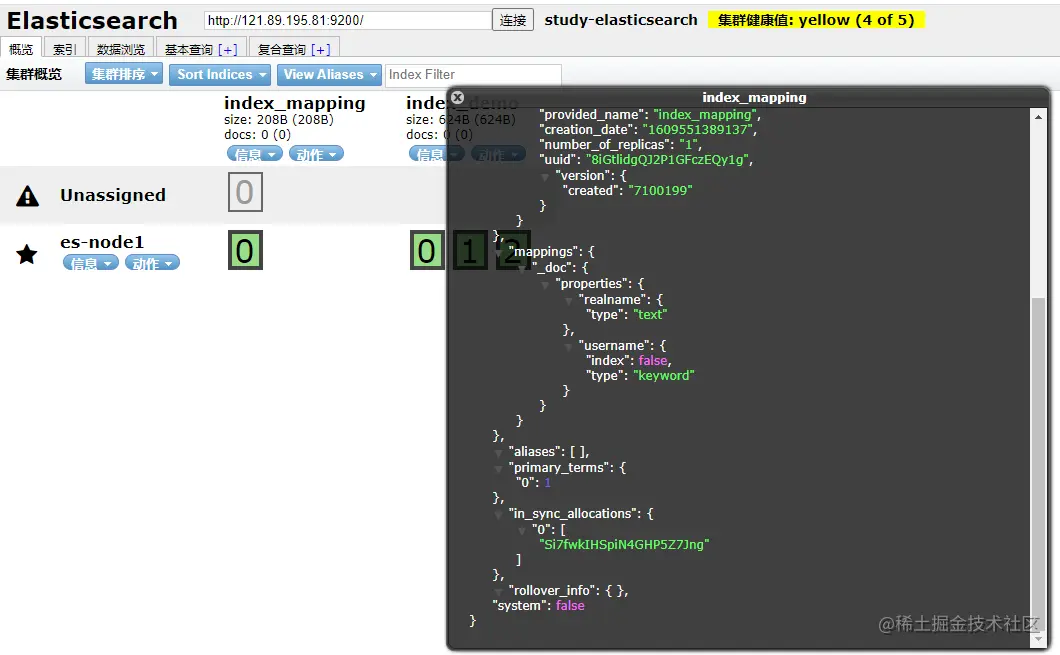Open the View Aliases dropdown
1060x655 pixels.
[329, 74]
